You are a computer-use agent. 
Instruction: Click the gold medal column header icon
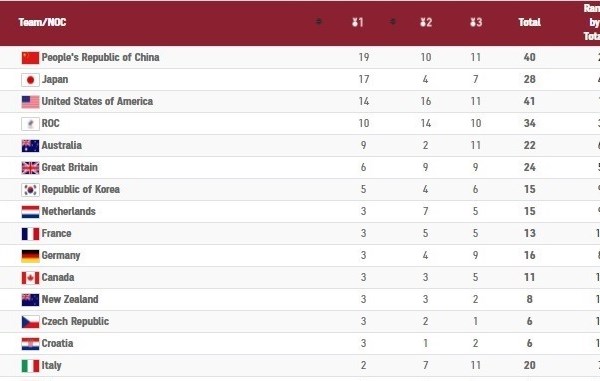pos(357,22)
